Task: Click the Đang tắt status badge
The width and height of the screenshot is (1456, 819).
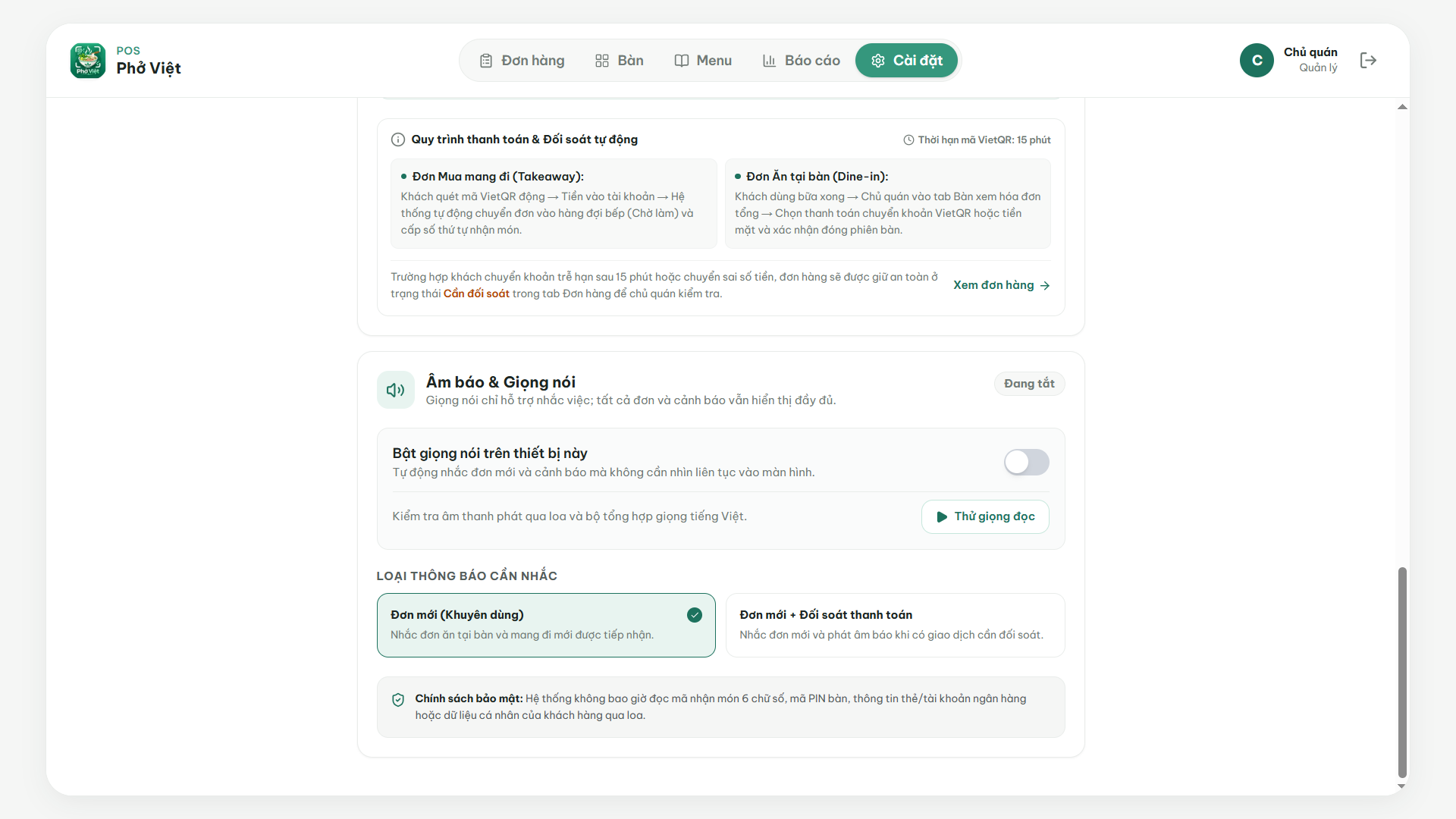Action: click(x=1029, y=384)
